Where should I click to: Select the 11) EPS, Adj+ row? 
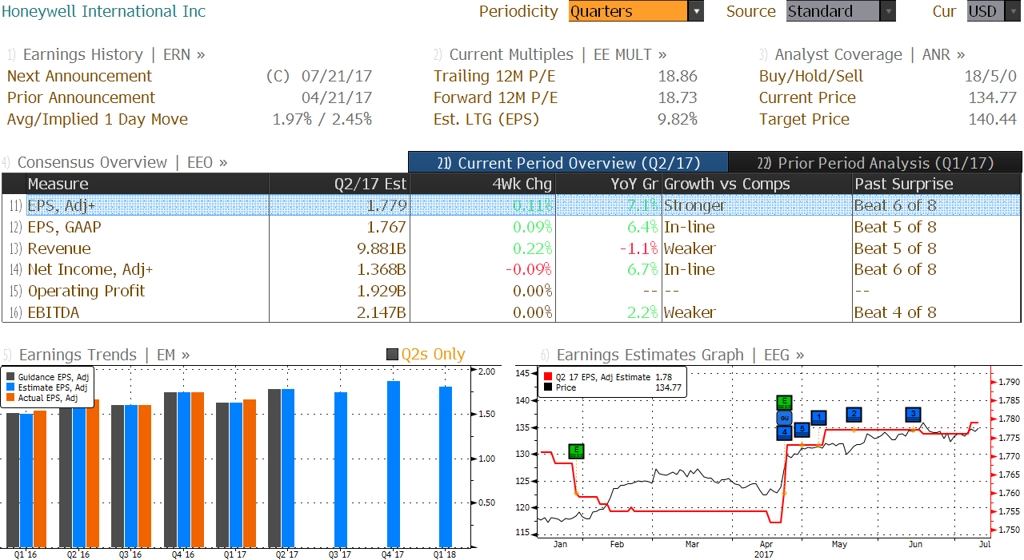pos(511,206)
